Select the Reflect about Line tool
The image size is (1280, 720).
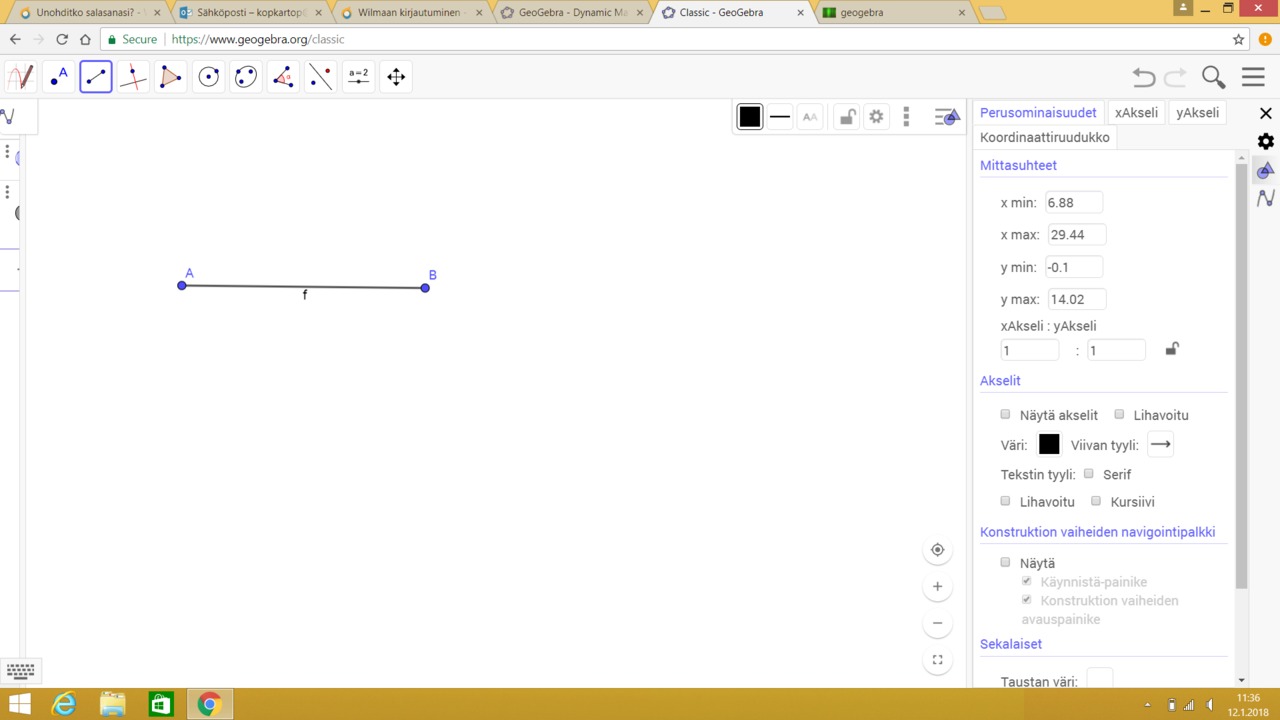pyautogui.click(x=321, y=77)
